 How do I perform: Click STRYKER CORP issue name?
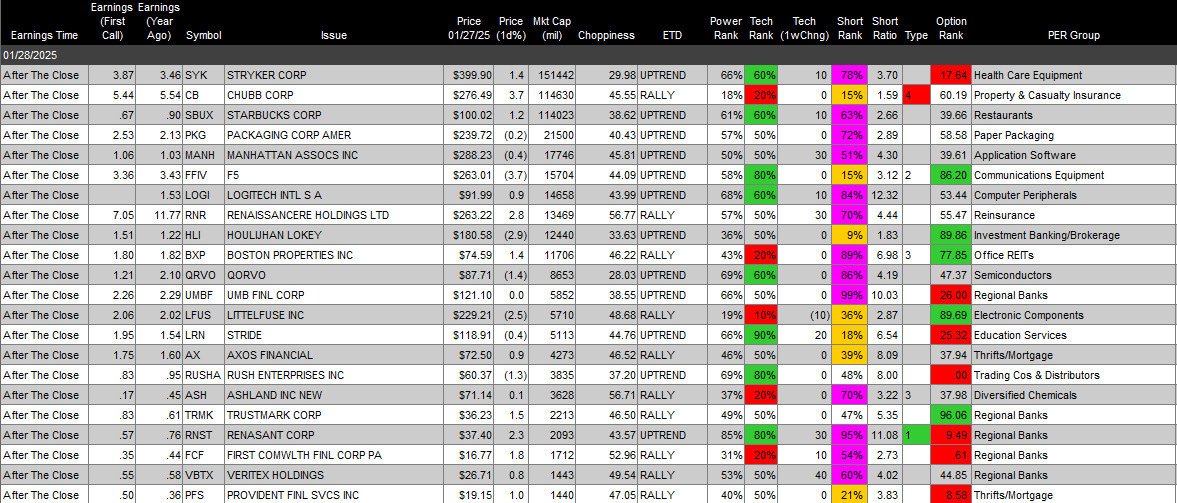tap(266, 75)
